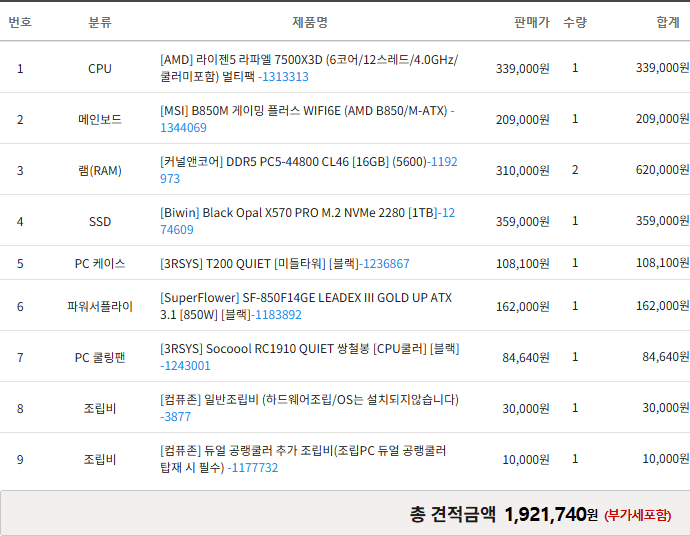
Task: Click the power supply price 162,000원 in 판매가
Action: [x=523, y=307]
